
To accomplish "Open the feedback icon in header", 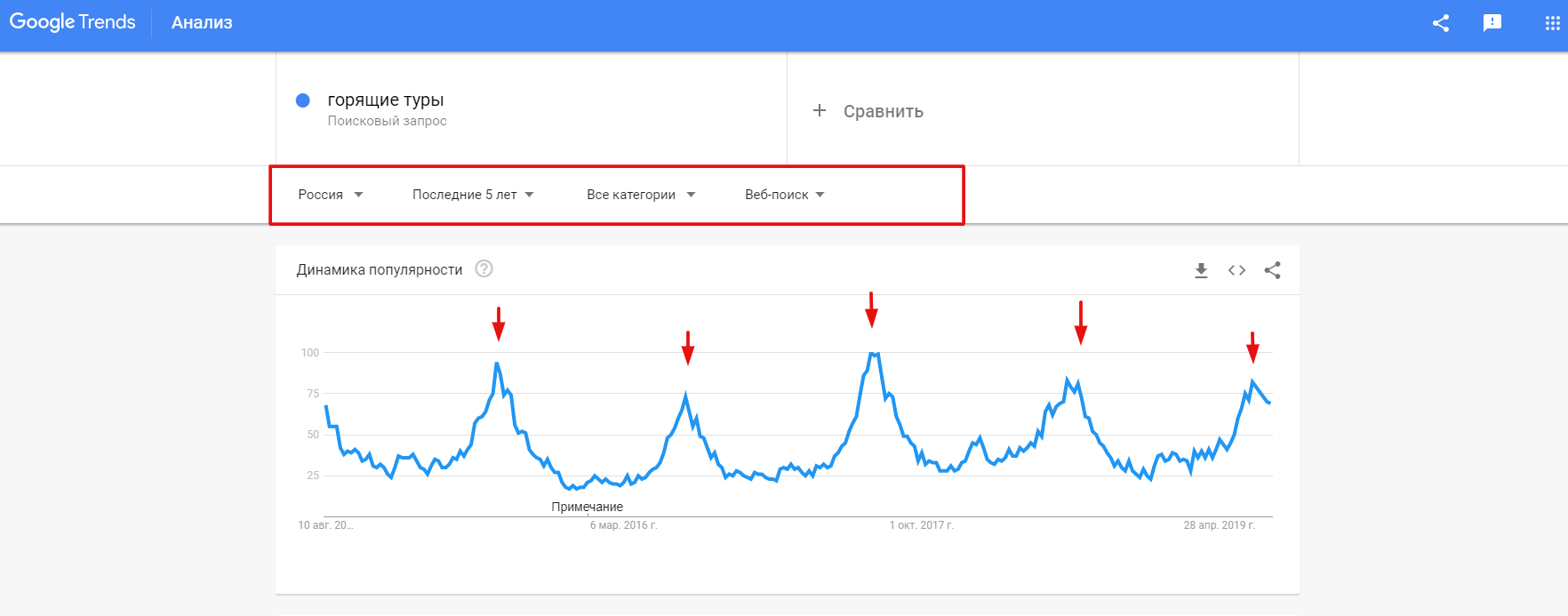I will click(x=1492, y=23).
